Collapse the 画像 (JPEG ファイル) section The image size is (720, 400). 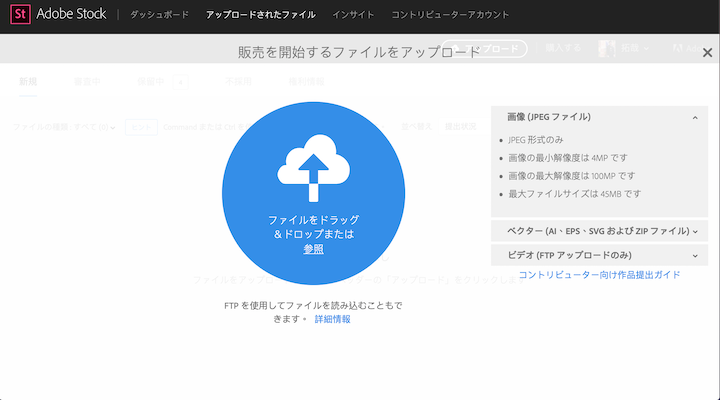(x=694, y=118)
